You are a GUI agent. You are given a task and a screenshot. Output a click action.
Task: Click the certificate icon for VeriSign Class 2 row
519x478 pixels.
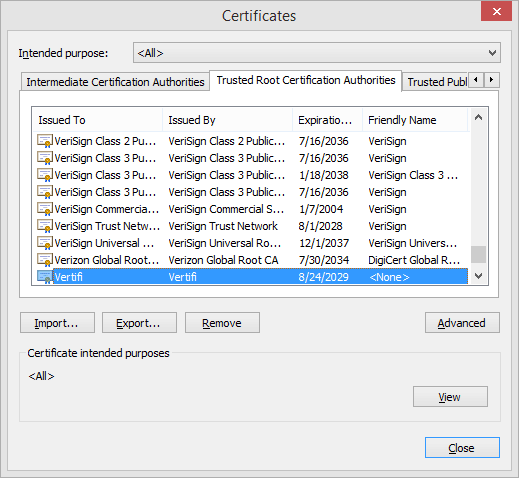click(45, 141)
